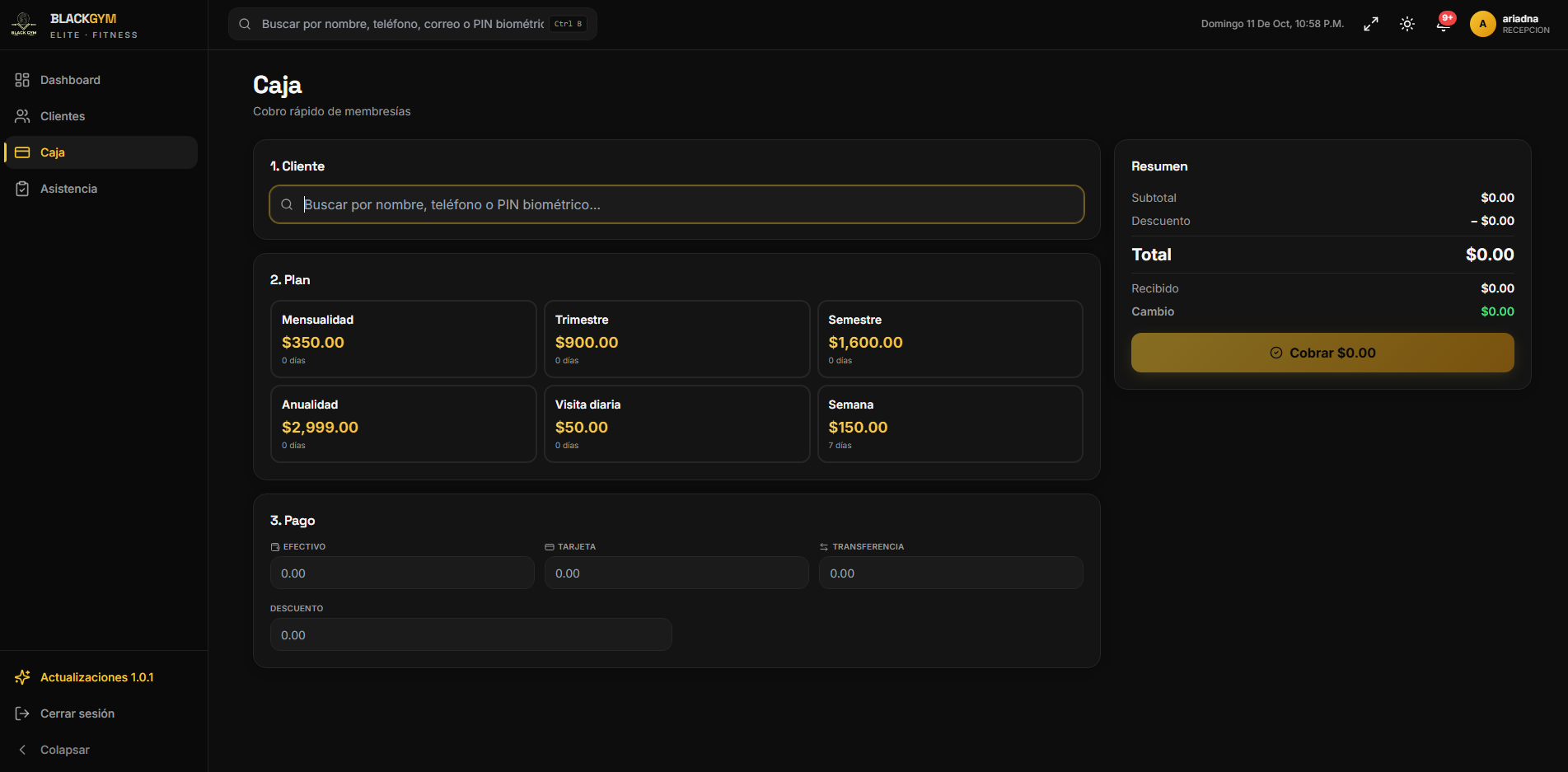This screenshot has height=772, width=1568.
Task: Click the Colapsar chevron arrow icon
Action: [x=22, y=750]
